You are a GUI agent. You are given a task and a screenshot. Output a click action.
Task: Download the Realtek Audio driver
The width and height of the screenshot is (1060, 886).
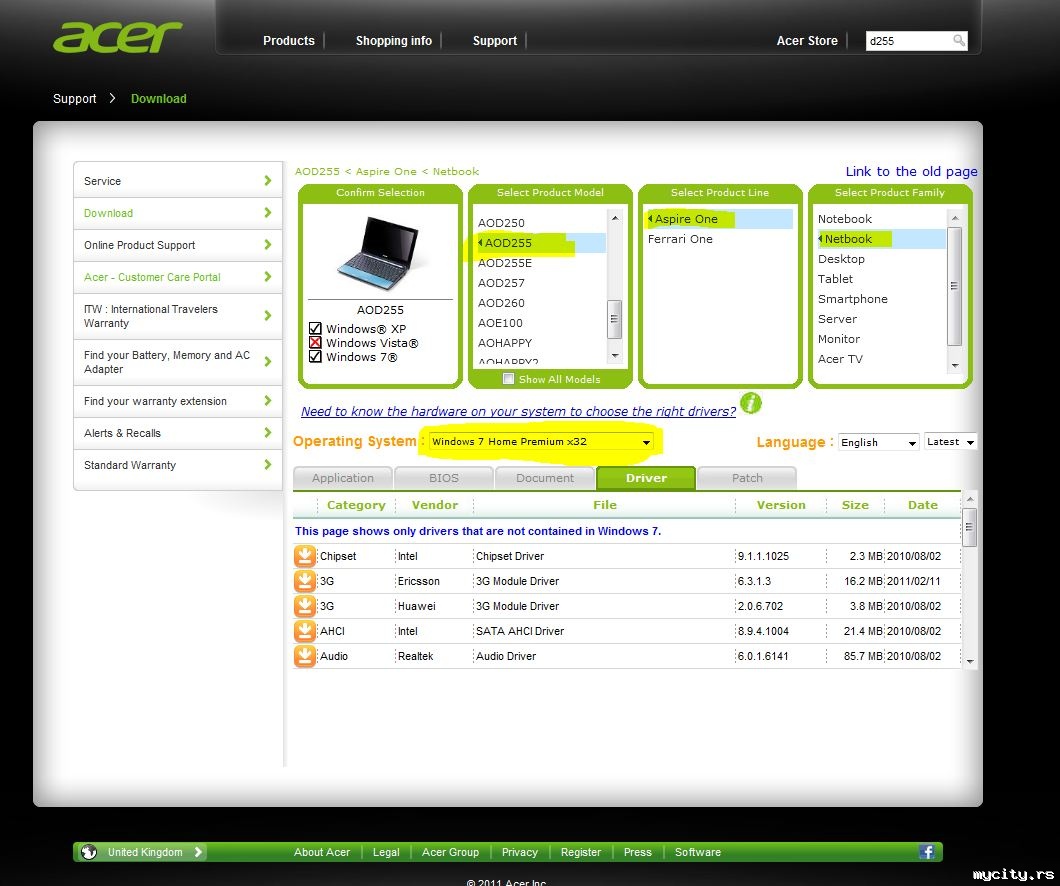[305, 656]
